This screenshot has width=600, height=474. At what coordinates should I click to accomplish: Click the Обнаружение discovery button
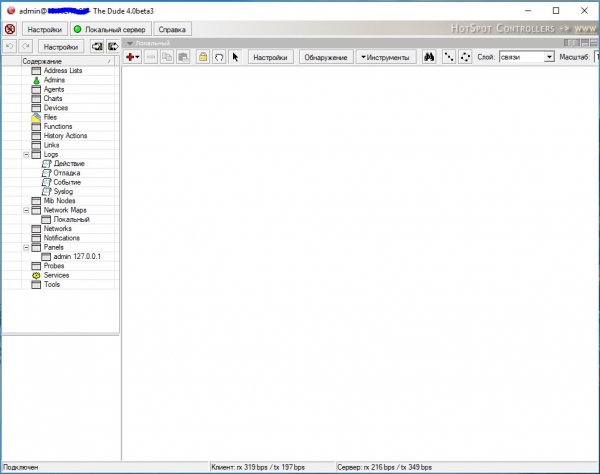click(x=324, y=58)
